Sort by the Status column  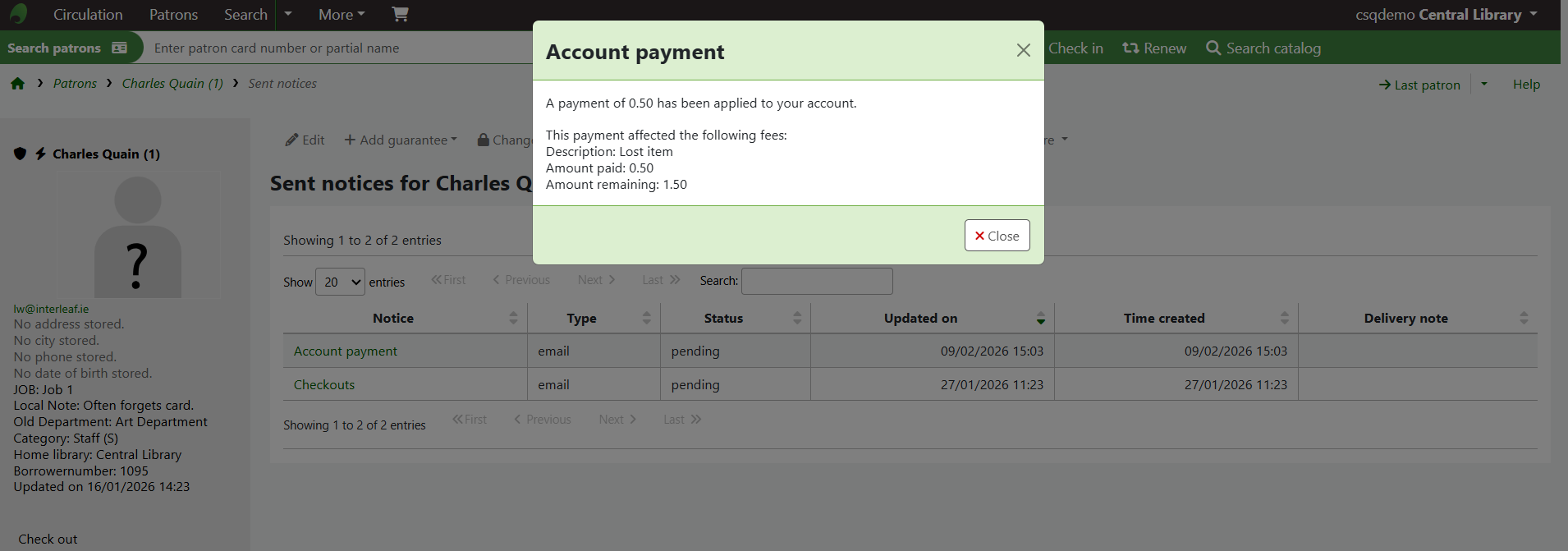coord(735,318)
